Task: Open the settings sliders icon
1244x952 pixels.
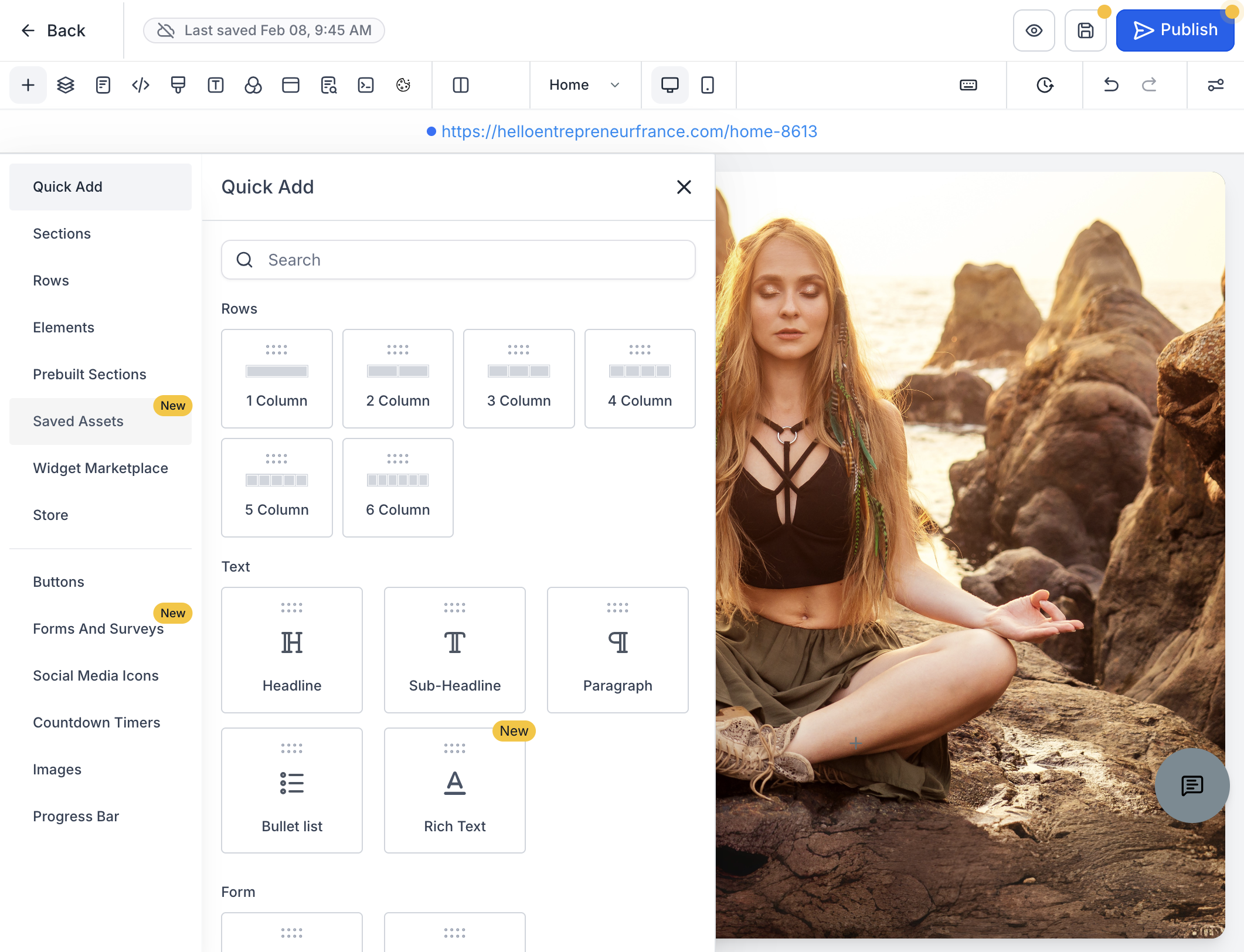Action: [x=1216, y=85]
